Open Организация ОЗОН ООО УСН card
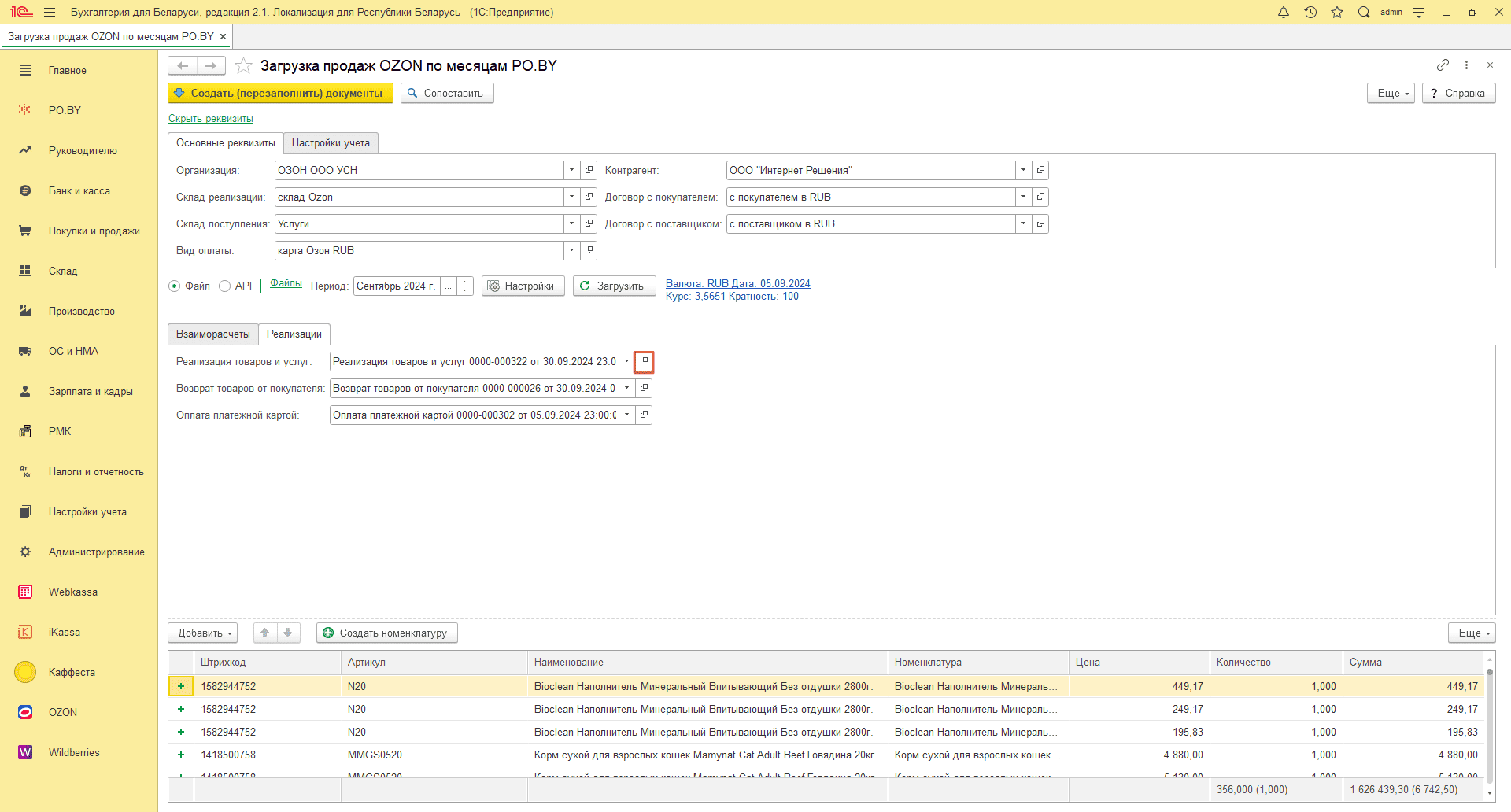1511x812 pixels. pyautogui.click(x=589, y=170)
